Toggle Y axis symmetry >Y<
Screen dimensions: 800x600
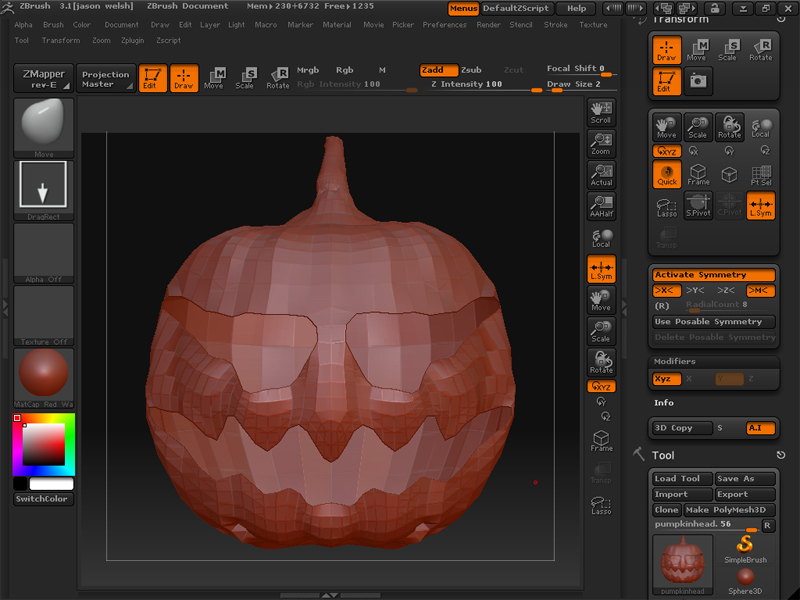point(695,291)
